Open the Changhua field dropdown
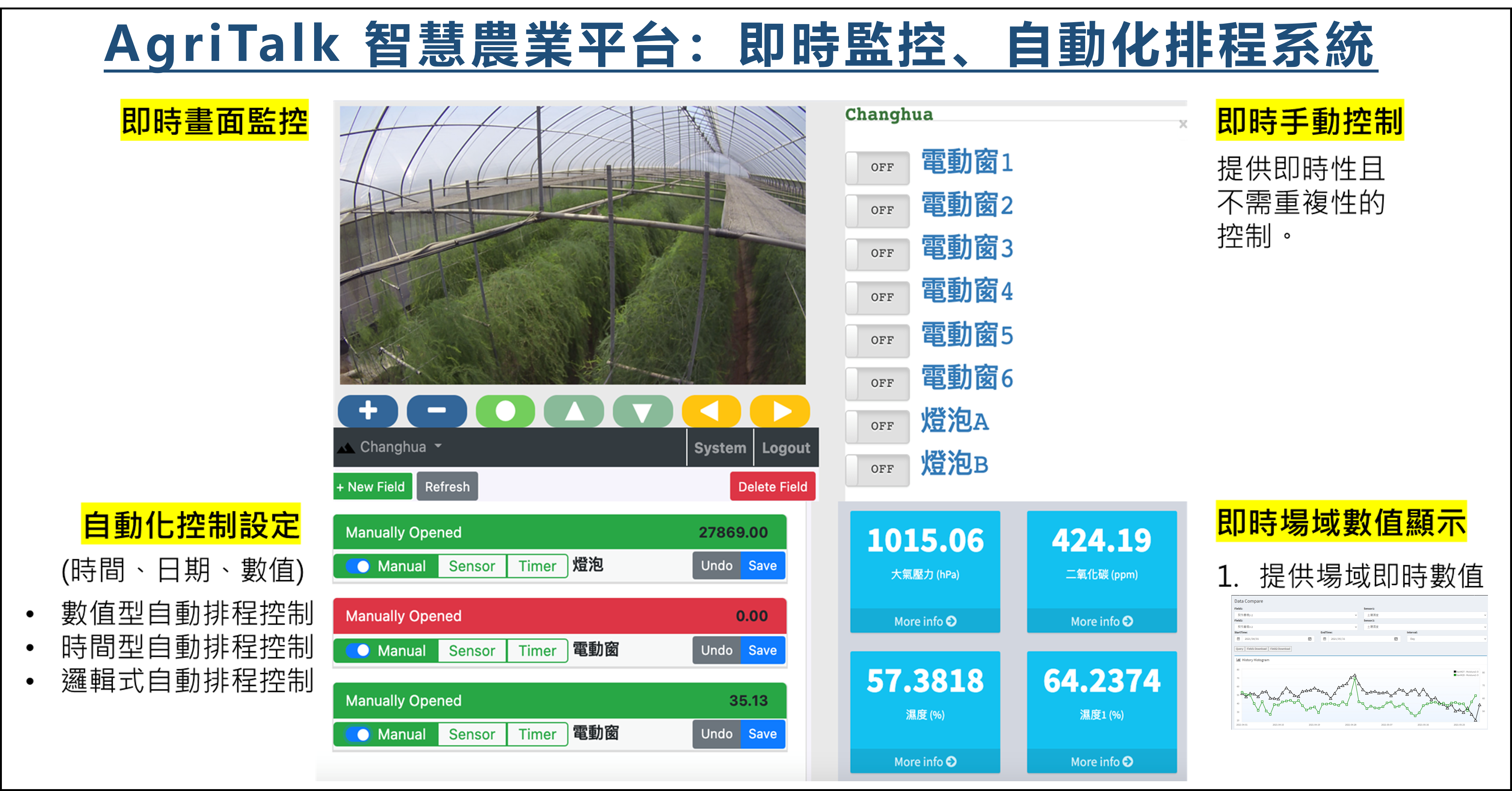Viewport: 1512px width, 791px height. [401, 447]
